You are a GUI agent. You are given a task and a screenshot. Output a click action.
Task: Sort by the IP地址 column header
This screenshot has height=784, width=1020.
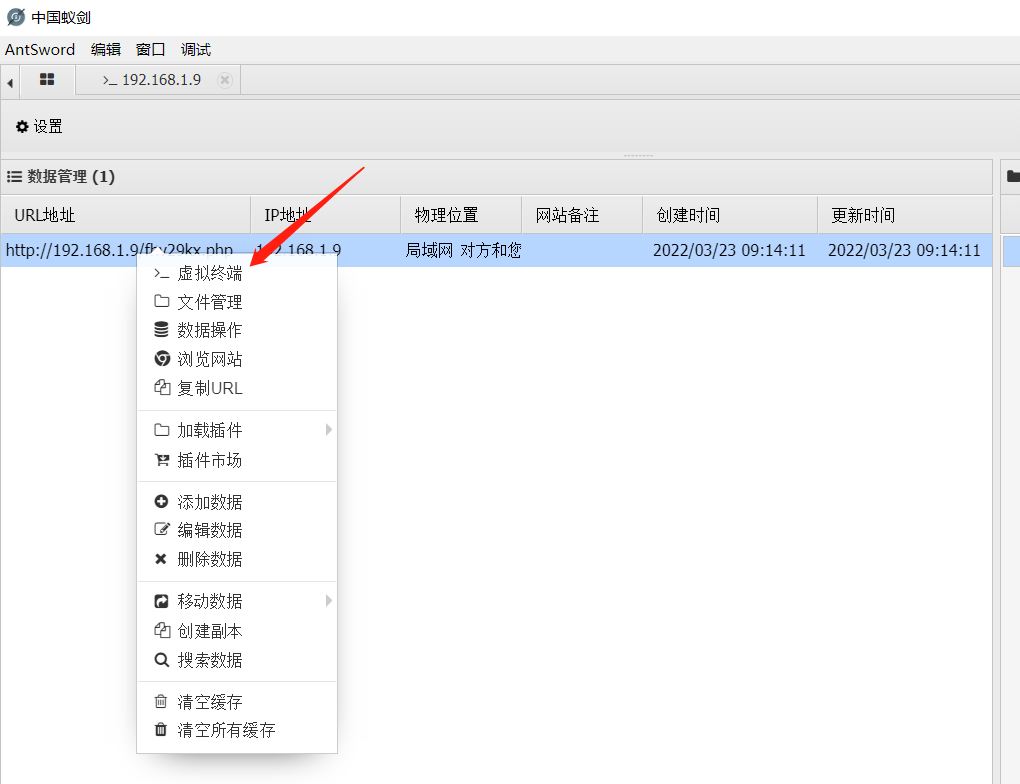[325, 215]
